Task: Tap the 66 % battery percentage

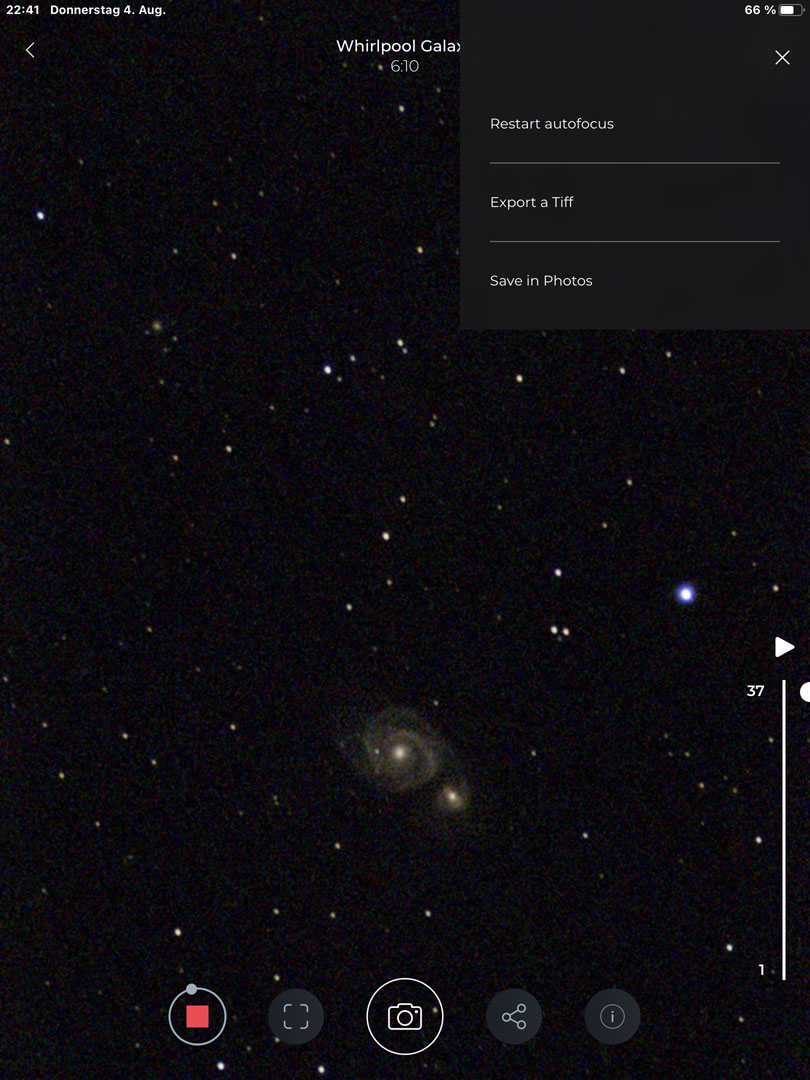Action: point(760,10)
